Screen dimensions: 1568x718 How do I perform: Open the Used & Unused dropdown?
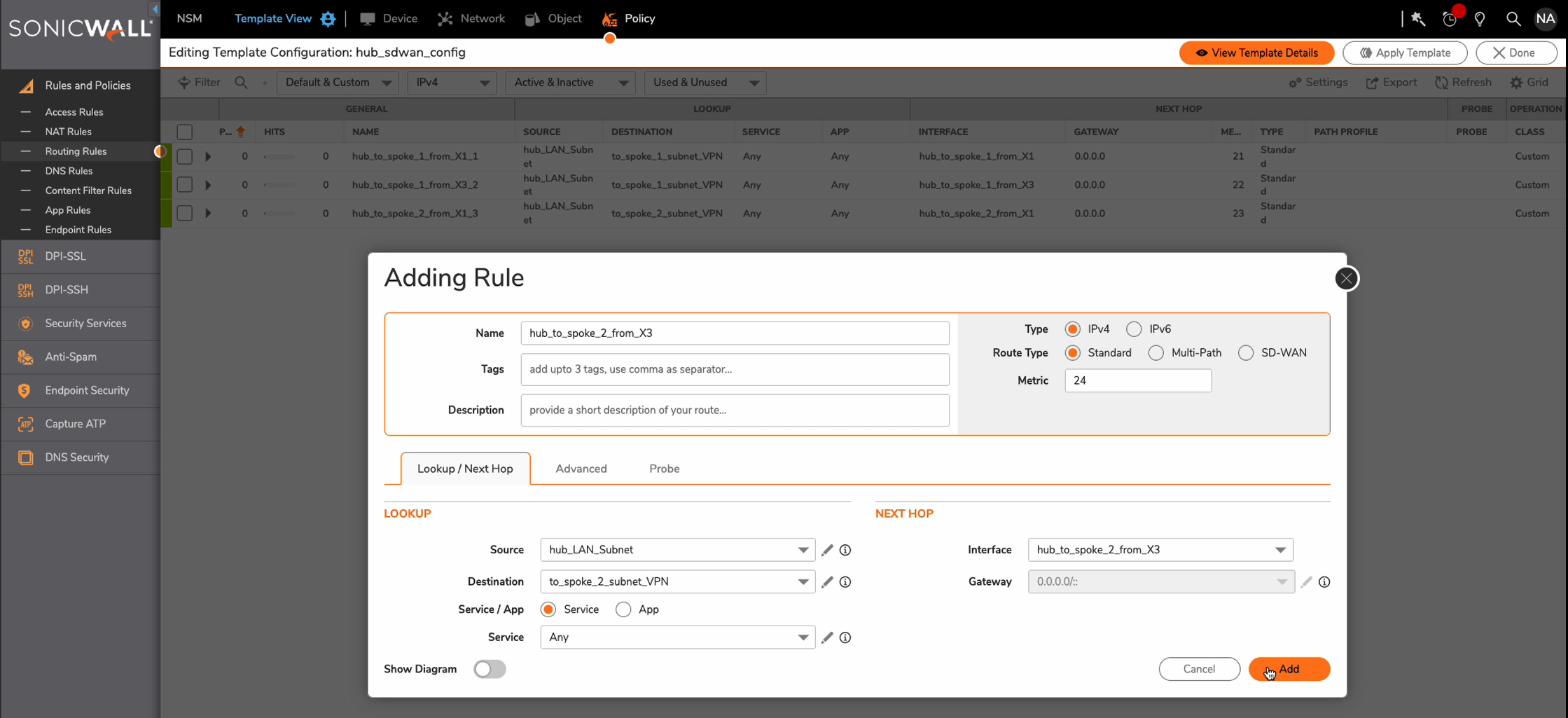click(705, 83)
